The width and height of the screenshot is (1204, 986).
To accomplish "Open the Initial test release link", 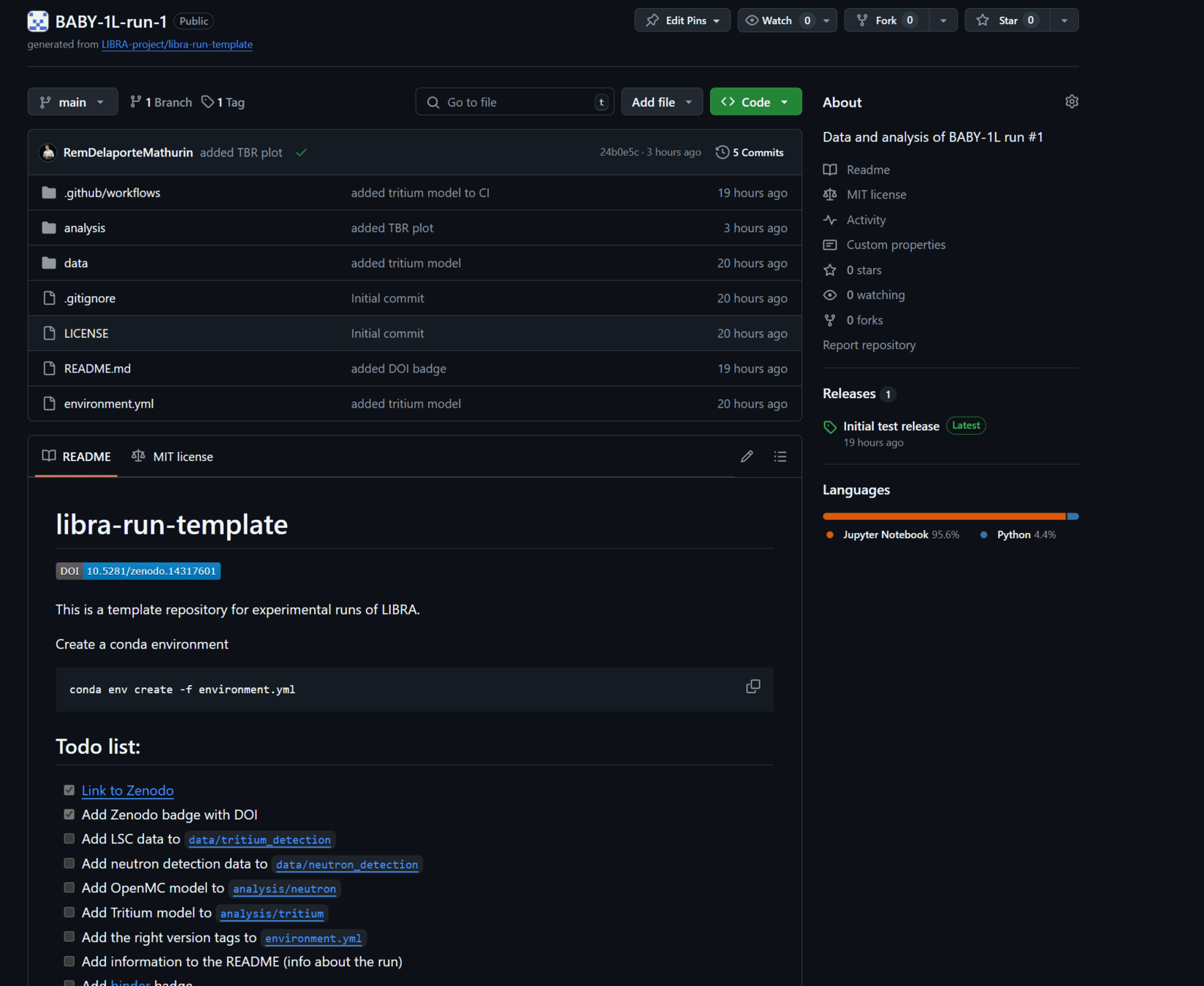I will tap(891, 426).
